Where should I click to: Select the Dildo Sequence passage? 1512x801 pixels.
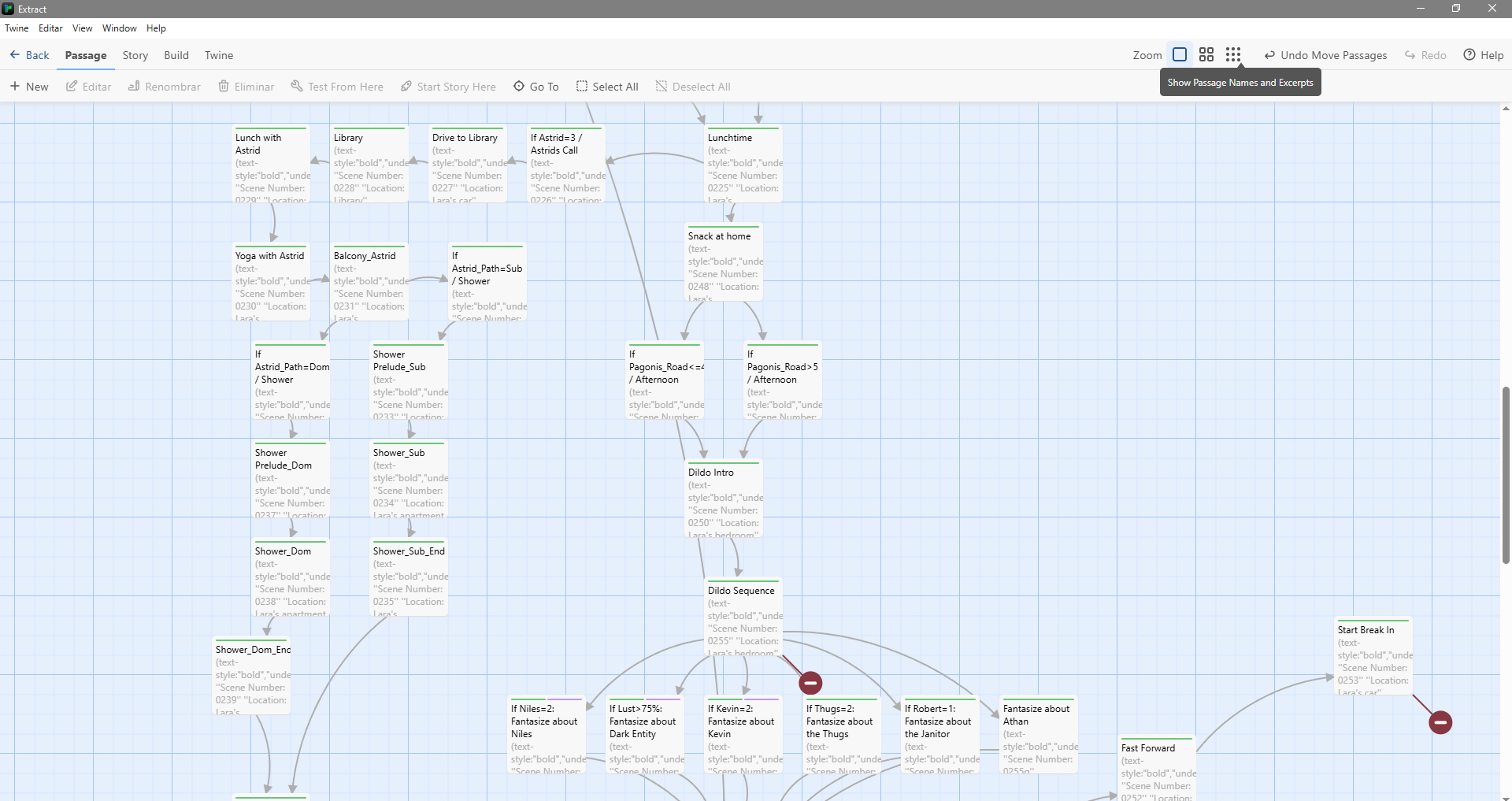743,617
